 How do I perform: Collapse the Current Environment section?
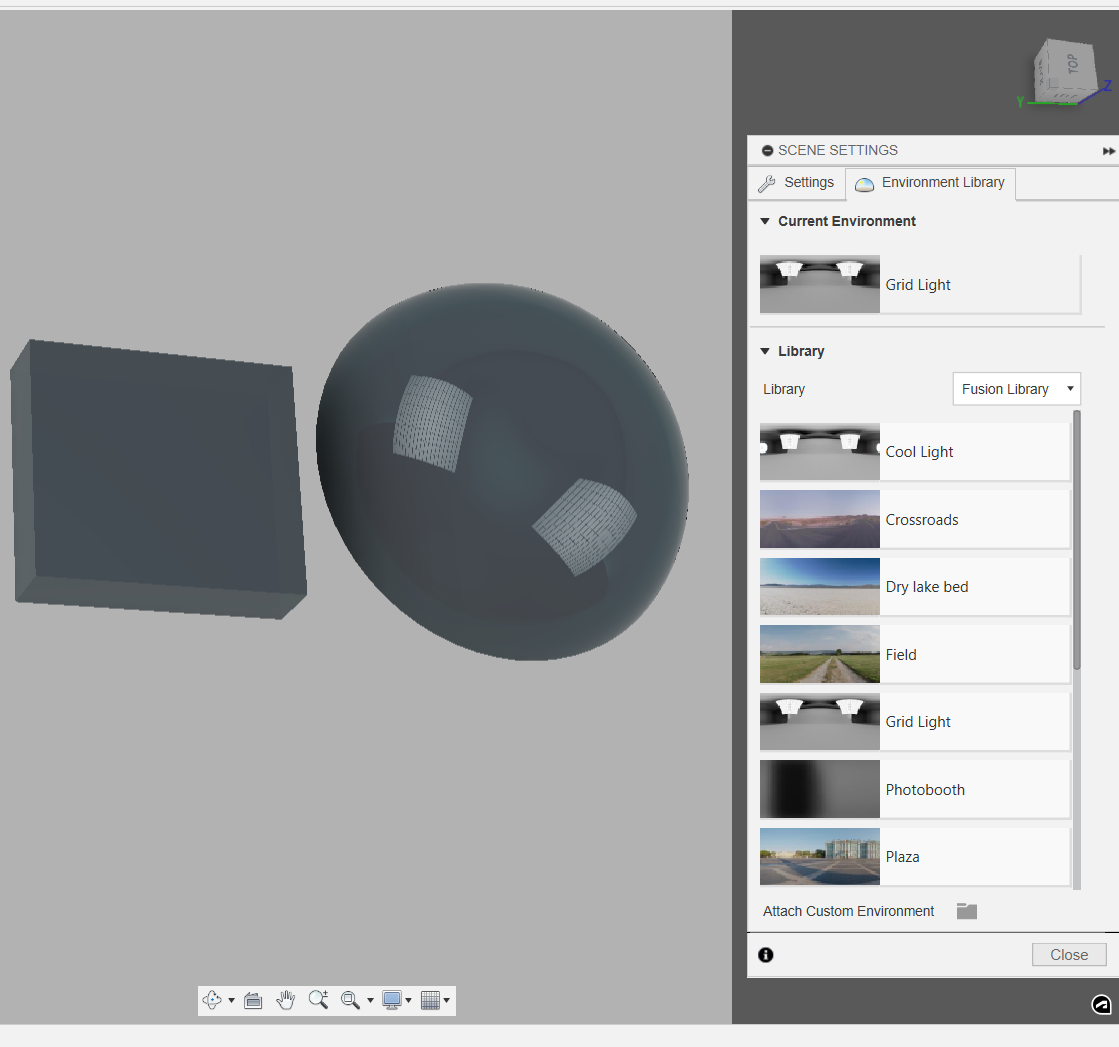click(x=764, y=221)
